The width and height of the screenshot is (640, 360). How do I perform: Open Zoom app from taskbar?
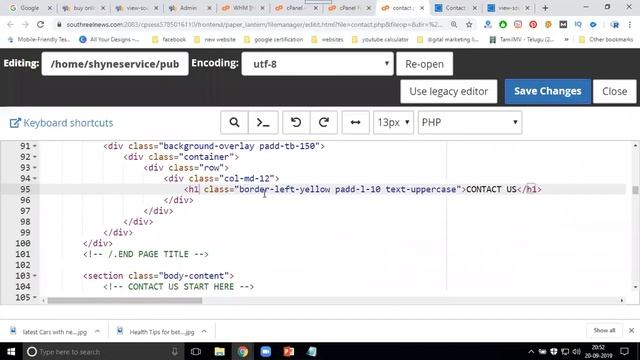point(266,351)
